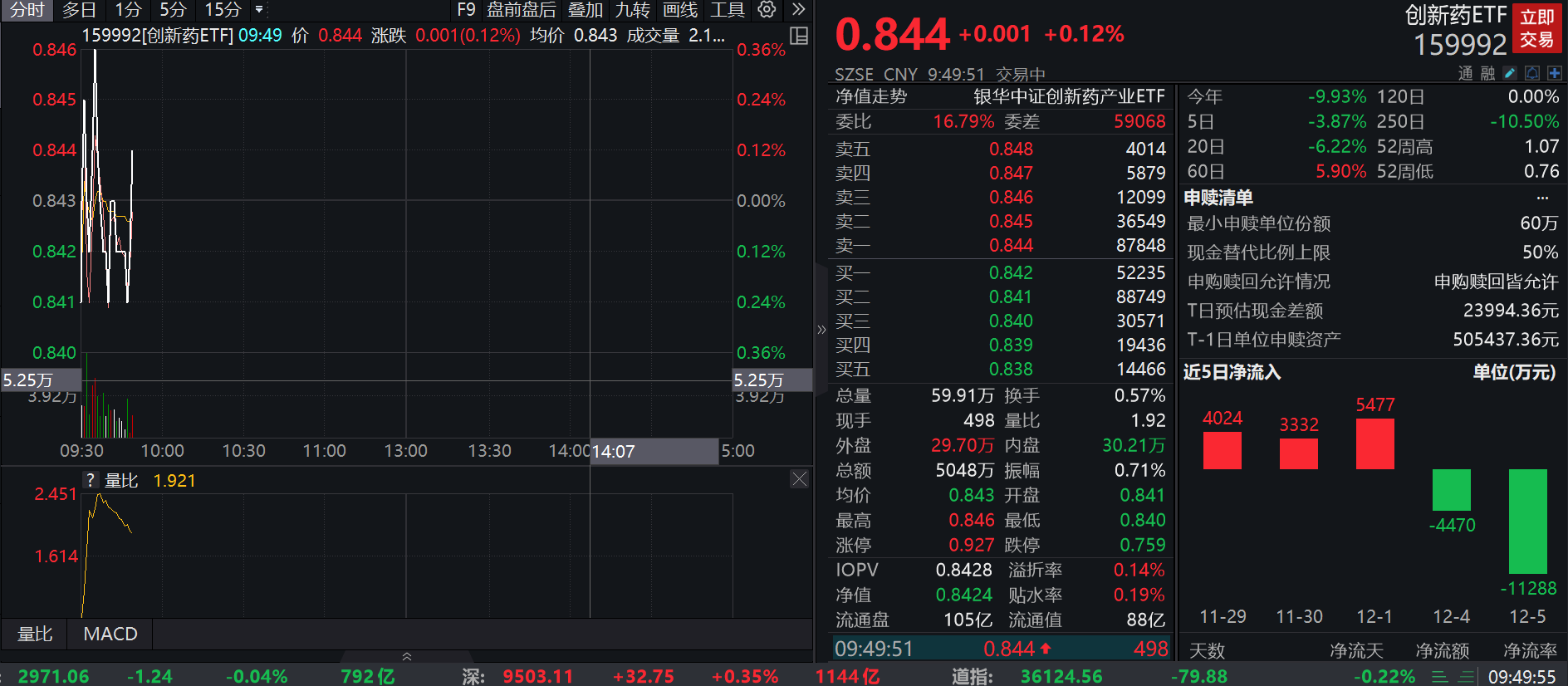1568x686 pixels.
Task: Click the 12-5 net outflow bar -11288
Action: (x=1528, y=522)
